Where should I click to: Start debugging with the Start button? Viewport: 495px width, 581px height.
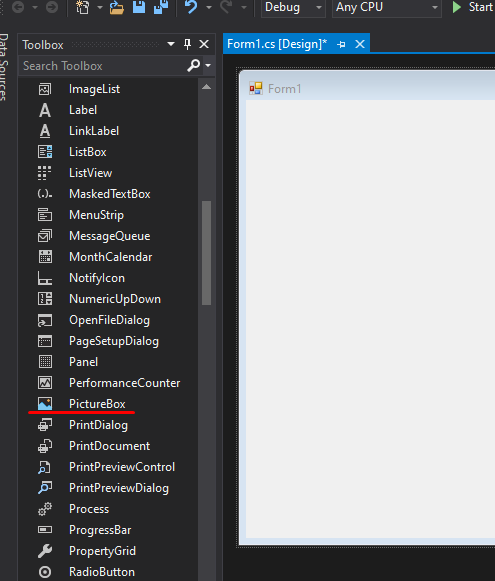click(473, 7)
